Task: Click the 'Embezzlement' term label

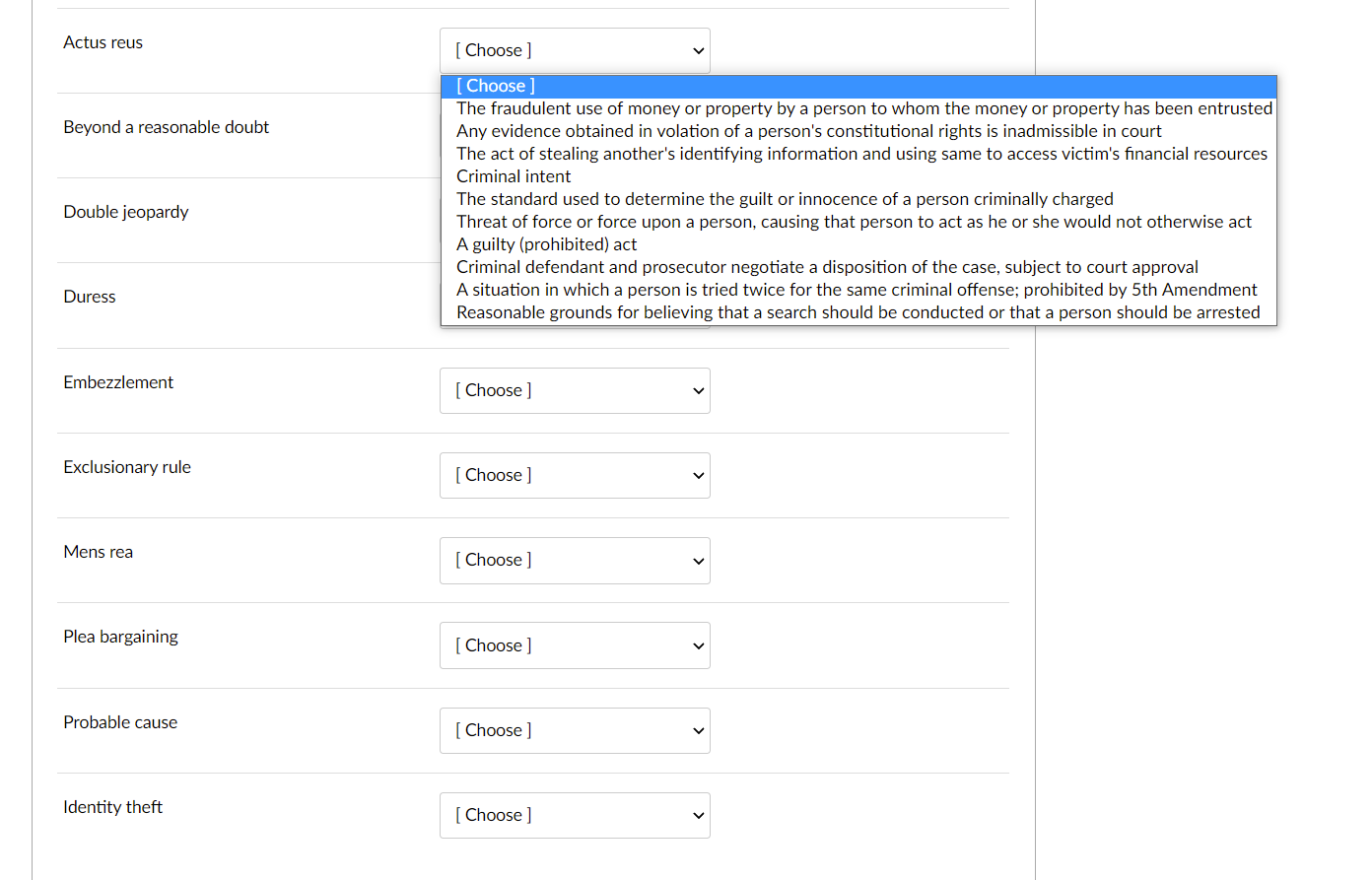Action: (118, 382)
